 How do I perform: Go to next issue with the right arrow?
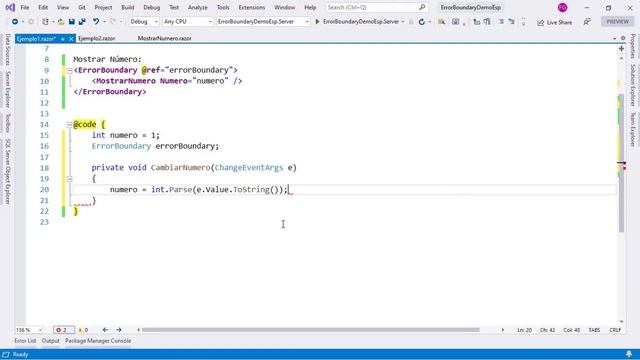point(119,330)
